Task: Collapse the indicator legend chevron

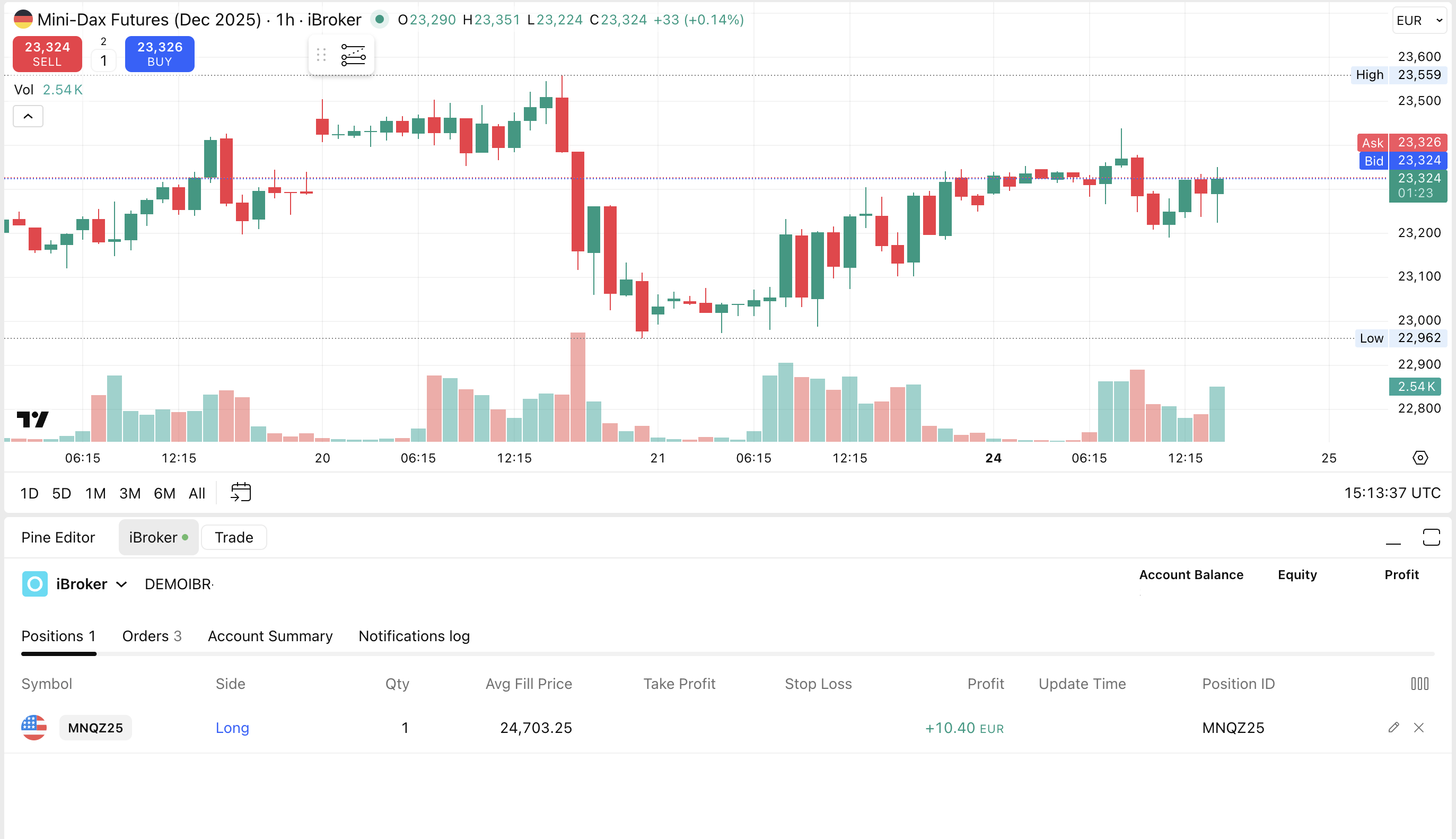Action: pyautogui.click(x=28, y=116)
